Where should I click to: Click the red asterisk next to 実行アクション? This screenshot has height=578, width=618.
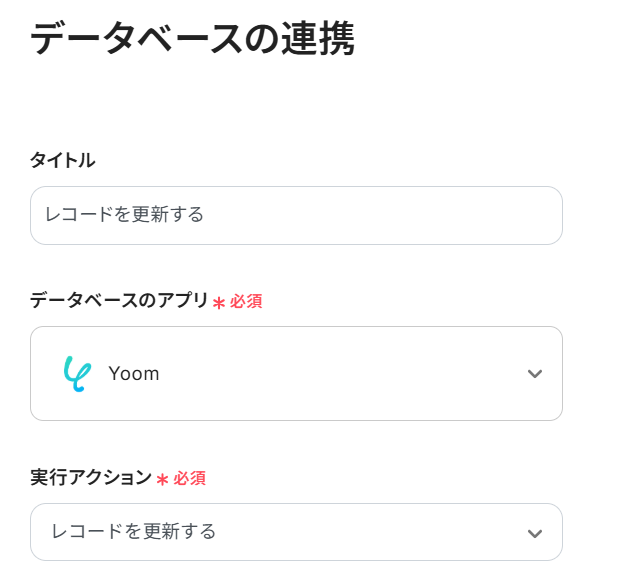click(162, 479)
